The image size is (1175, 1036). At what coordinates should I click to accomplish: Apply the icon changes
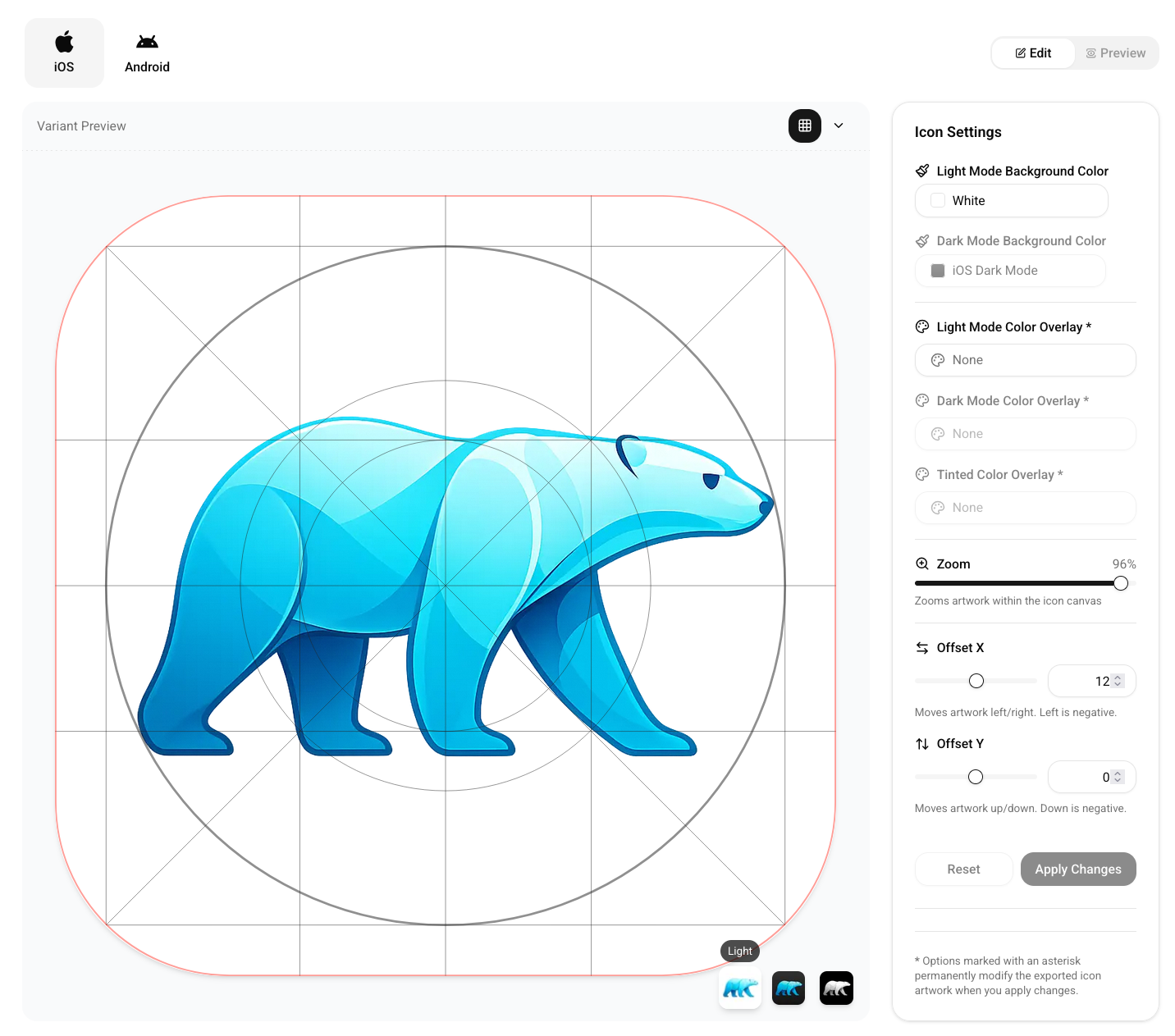(x=1078, y=869)
